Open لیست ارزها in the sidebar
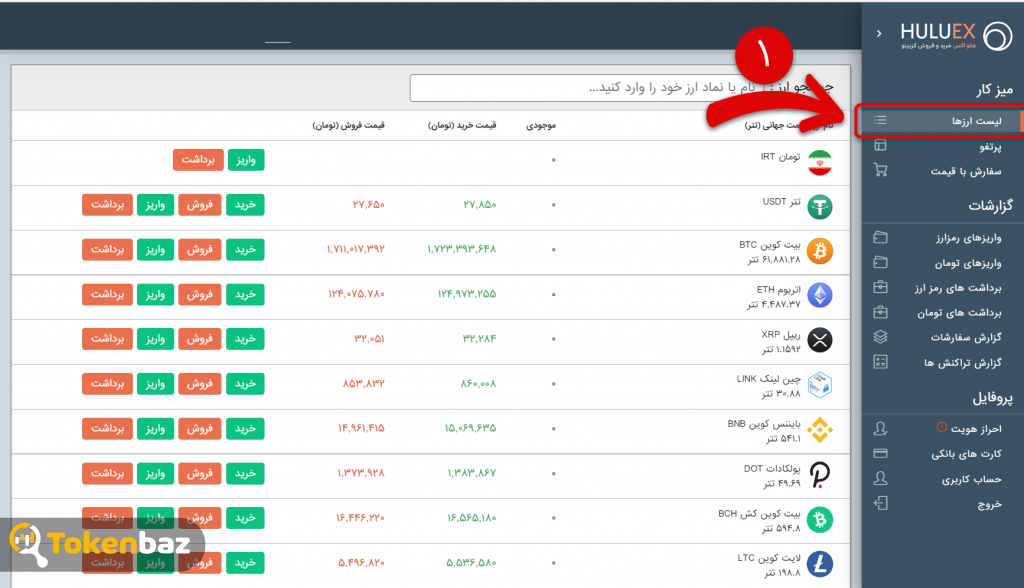Image resolution: width=1024 pixels, height=588 pixels. (976, 121)
